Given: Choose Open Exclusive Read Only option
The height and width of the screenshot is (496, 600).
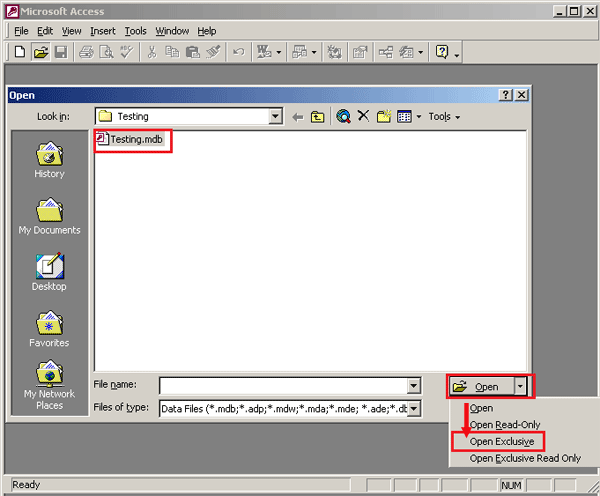Looking at the screenshot, I should 525,458.
